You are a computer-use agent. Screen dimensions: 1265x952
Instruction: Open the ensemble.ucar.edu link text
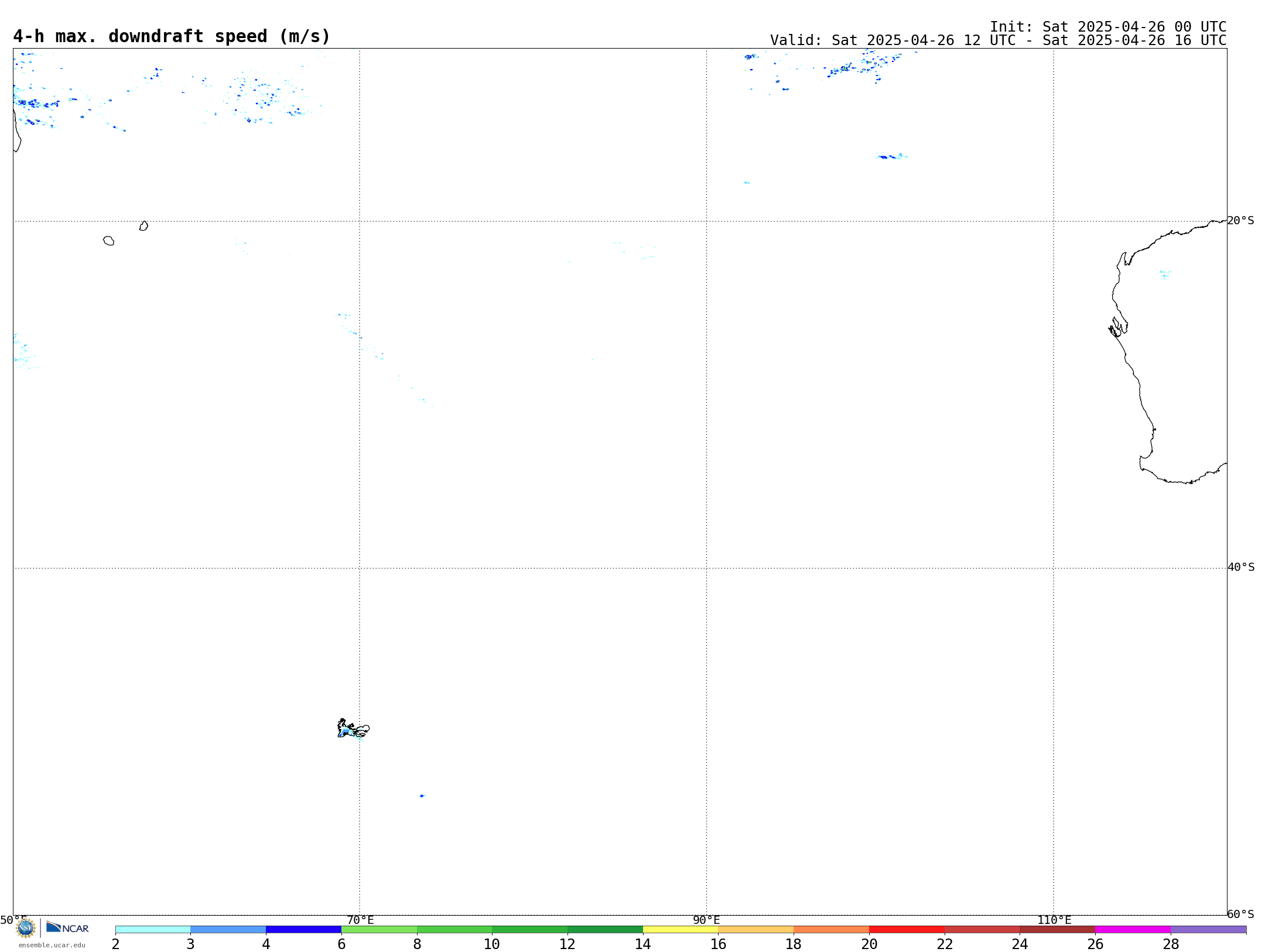pos(52,945)
